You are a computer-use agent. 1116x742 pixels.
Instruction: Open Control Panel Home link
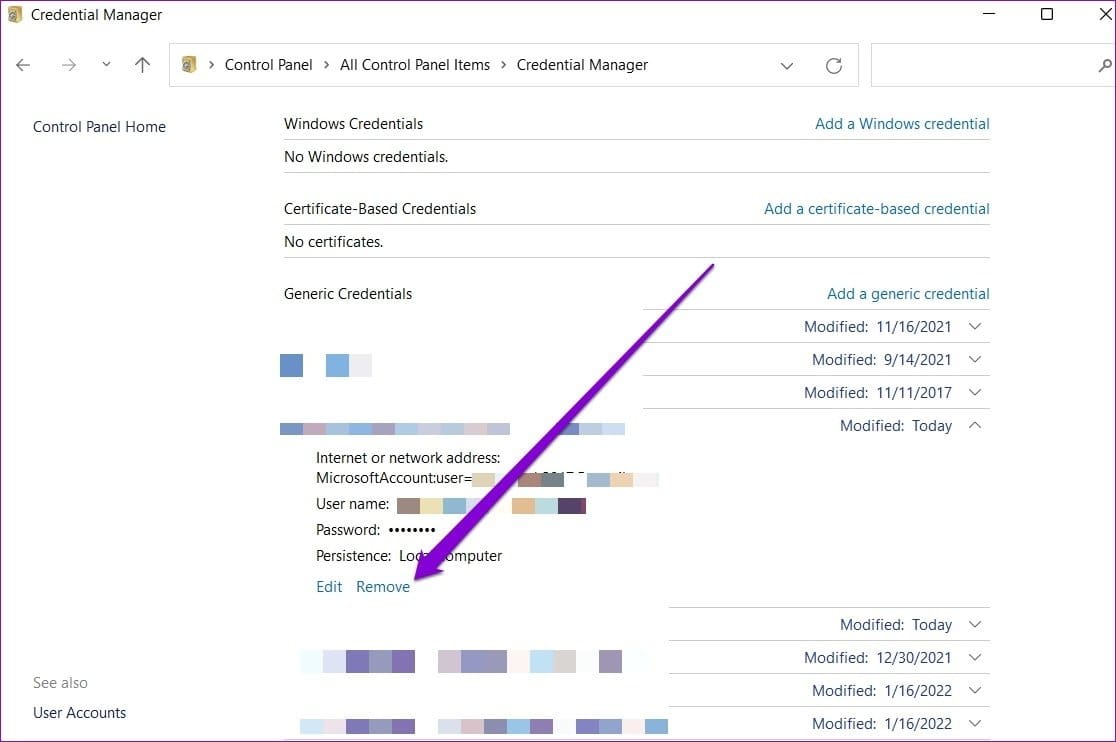pos(99,127)
